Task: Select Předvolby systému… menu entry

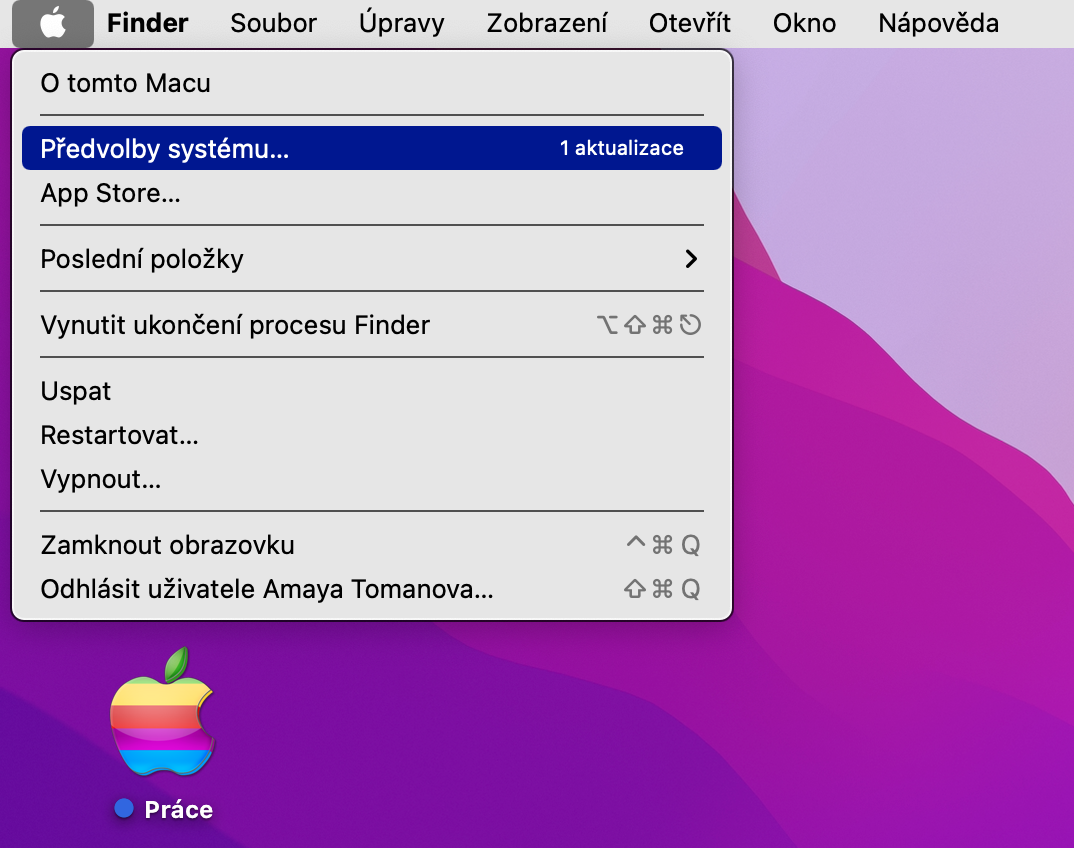Action: tap(372, 148)
